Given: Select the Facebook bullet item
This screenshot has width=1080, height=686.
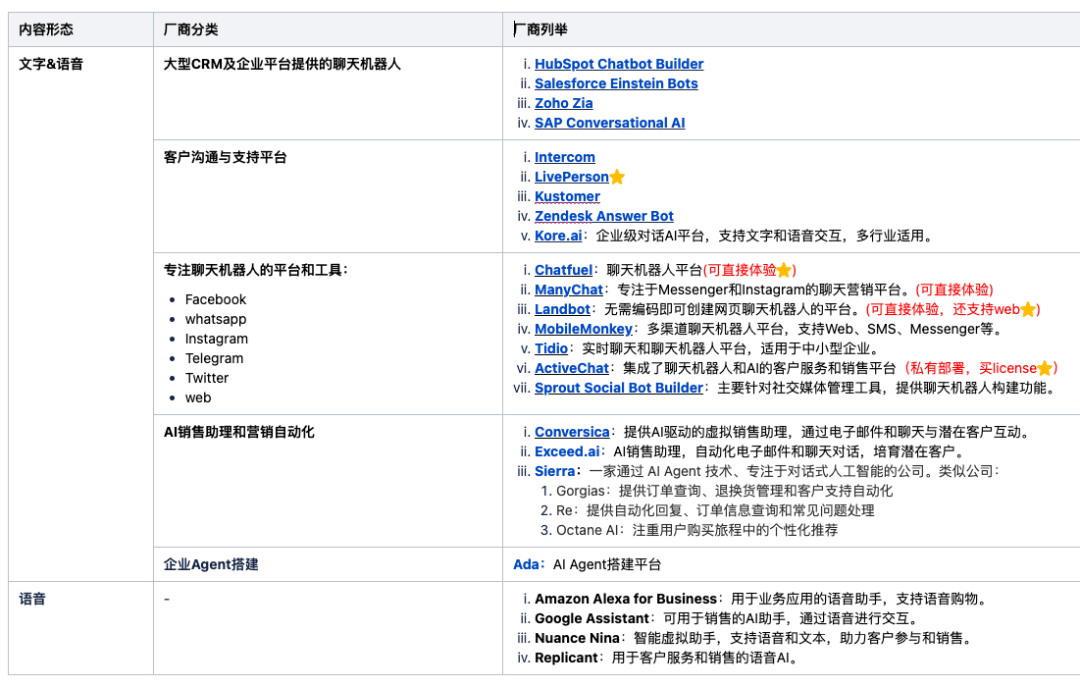Looking at the screenshot, I should pyautogui.click(x=215, y=300).
